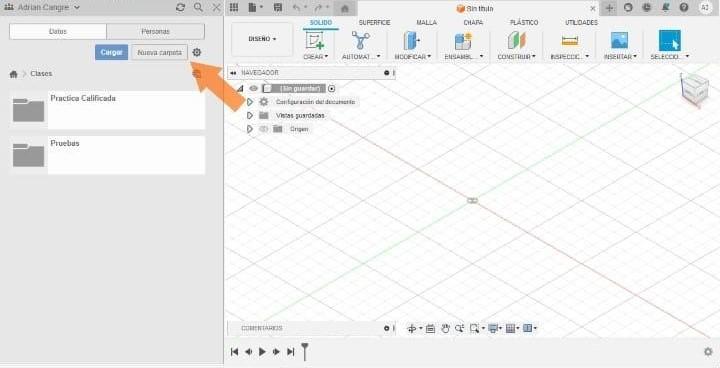Click the Modify Press Pull icon
The width and height of the screenshot is (720, 368).
[412, 40]
